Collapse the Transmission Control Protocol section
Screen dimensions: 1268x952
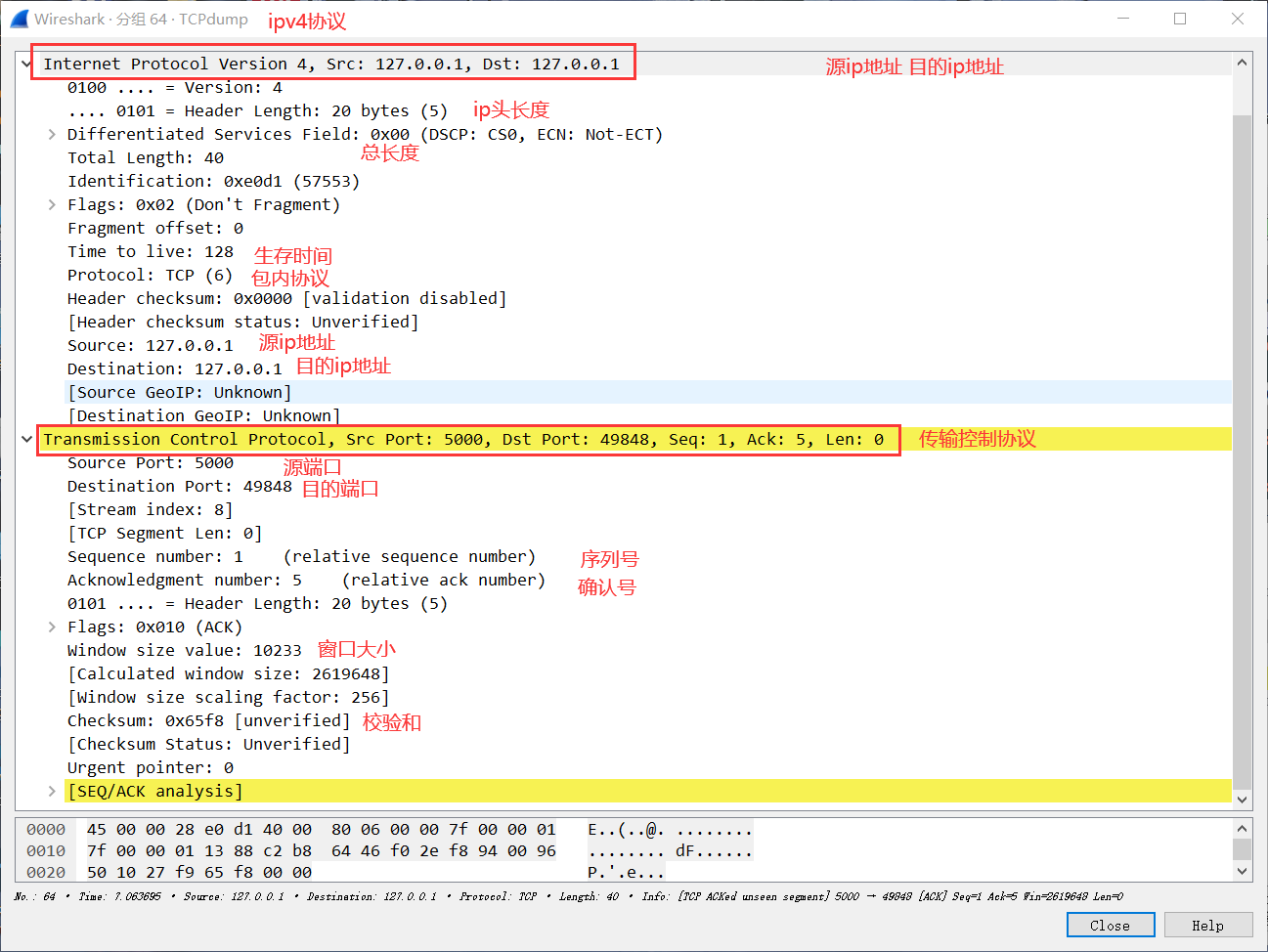(x=26, y=439)
